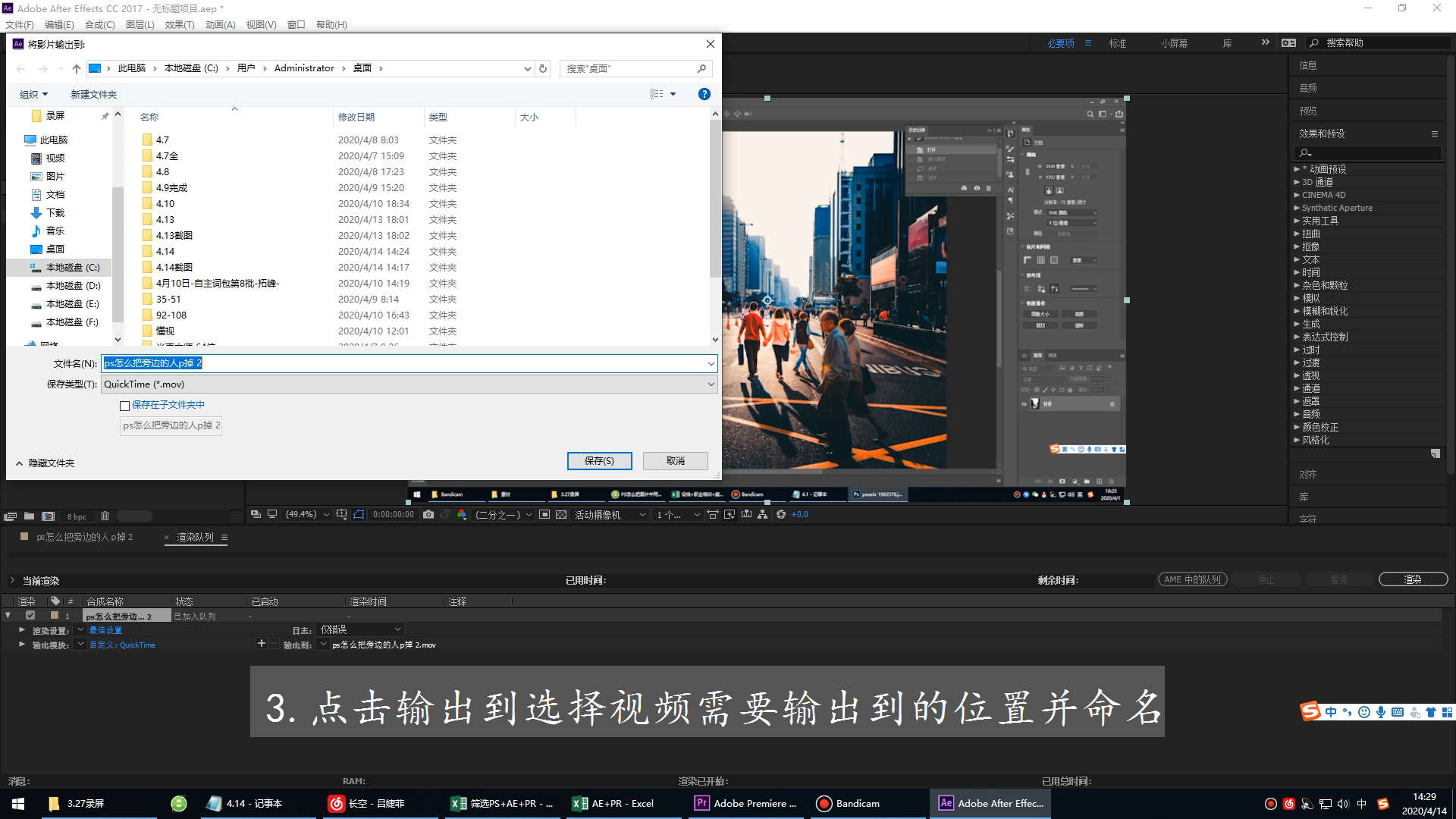Image resolution: width=1456 pixels, height=819 pixels.
Task: Click the timeline view icon in viewer
Action: pos(746,514)
